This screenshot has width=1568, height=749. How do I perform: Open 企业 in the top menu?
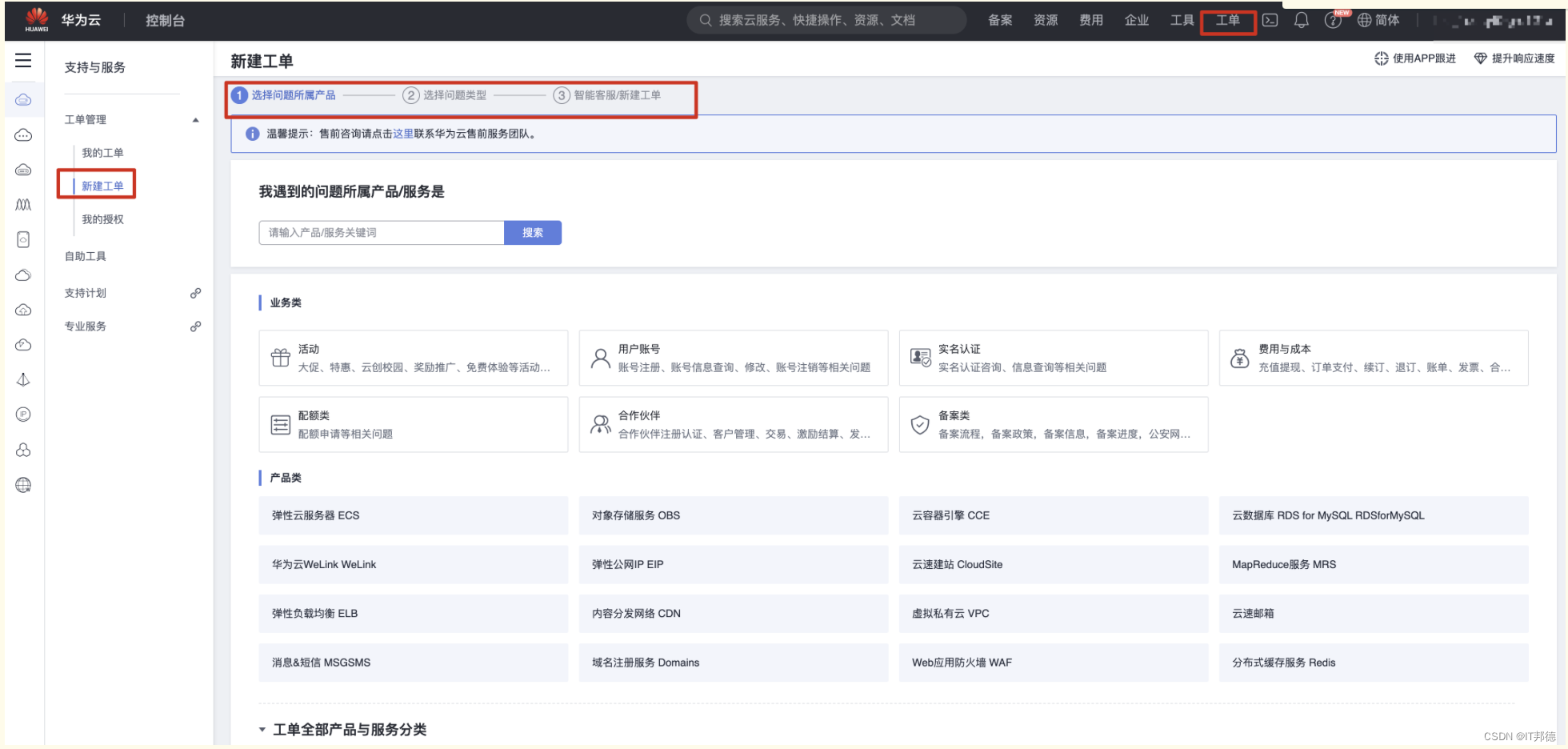1137,20
